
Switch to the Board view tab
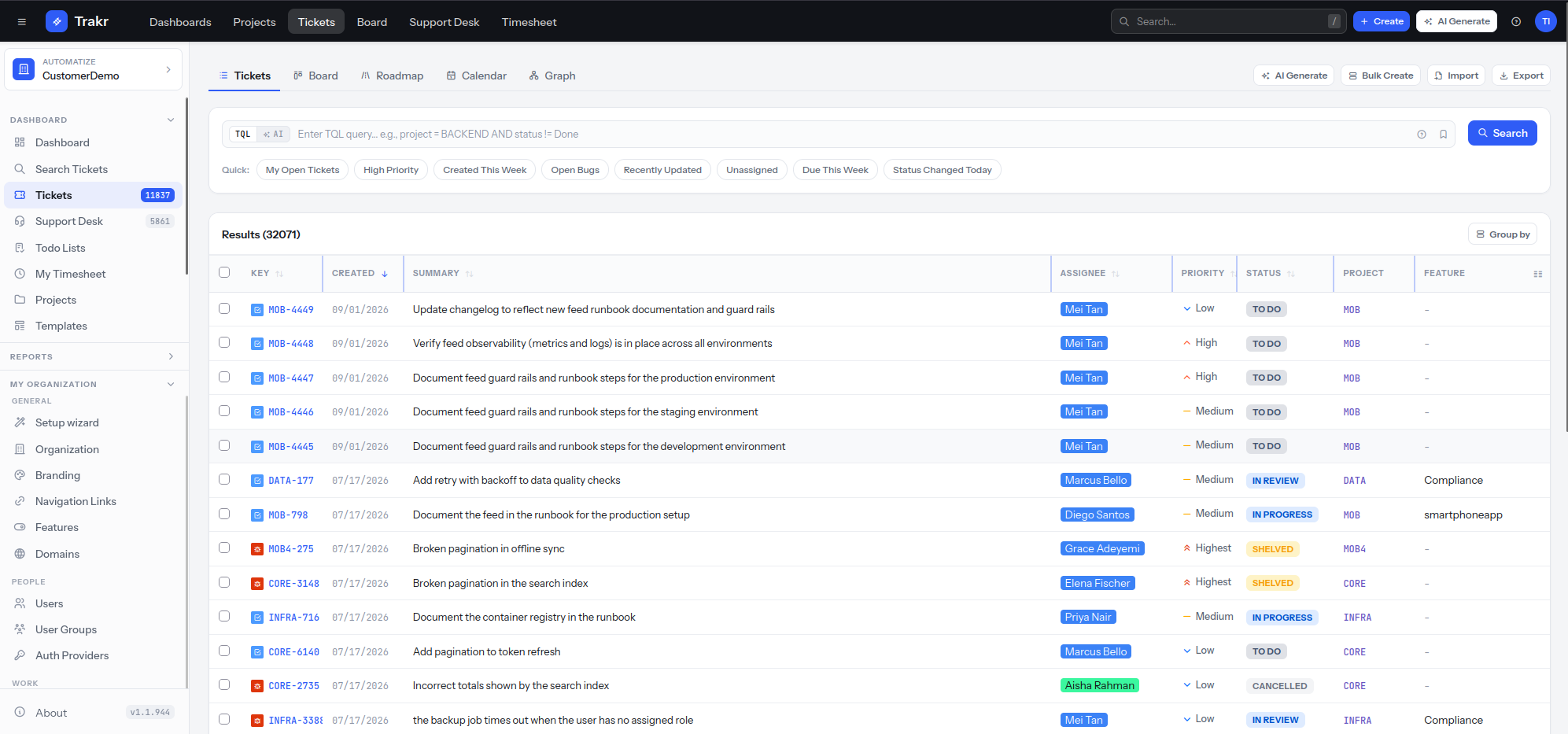tap(315, 76)
